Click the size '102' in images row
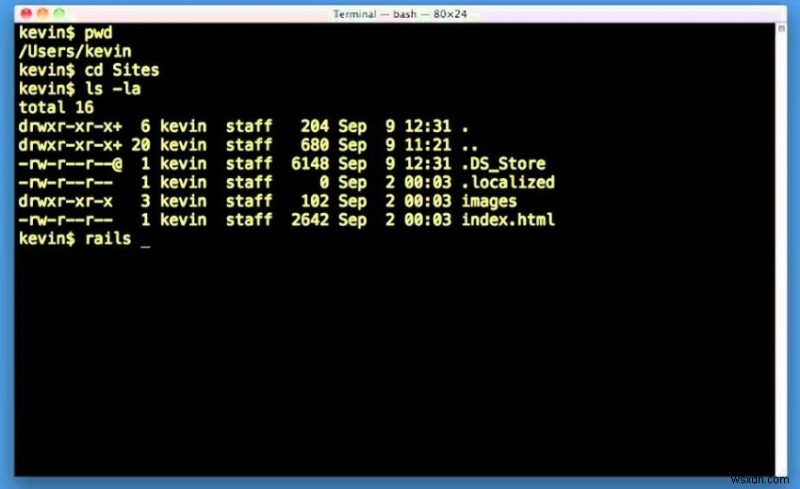Image resolution: width=800 pixels, height=489 pixels. (x=315, y=201)
